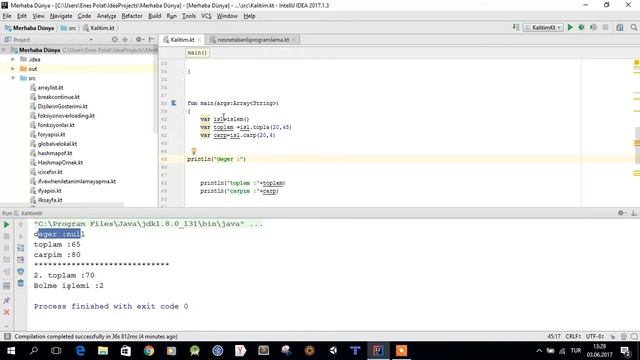This screenshot has height=360, width=640.
Task: Click the src breadcrumb
Action: click(68, 28)
